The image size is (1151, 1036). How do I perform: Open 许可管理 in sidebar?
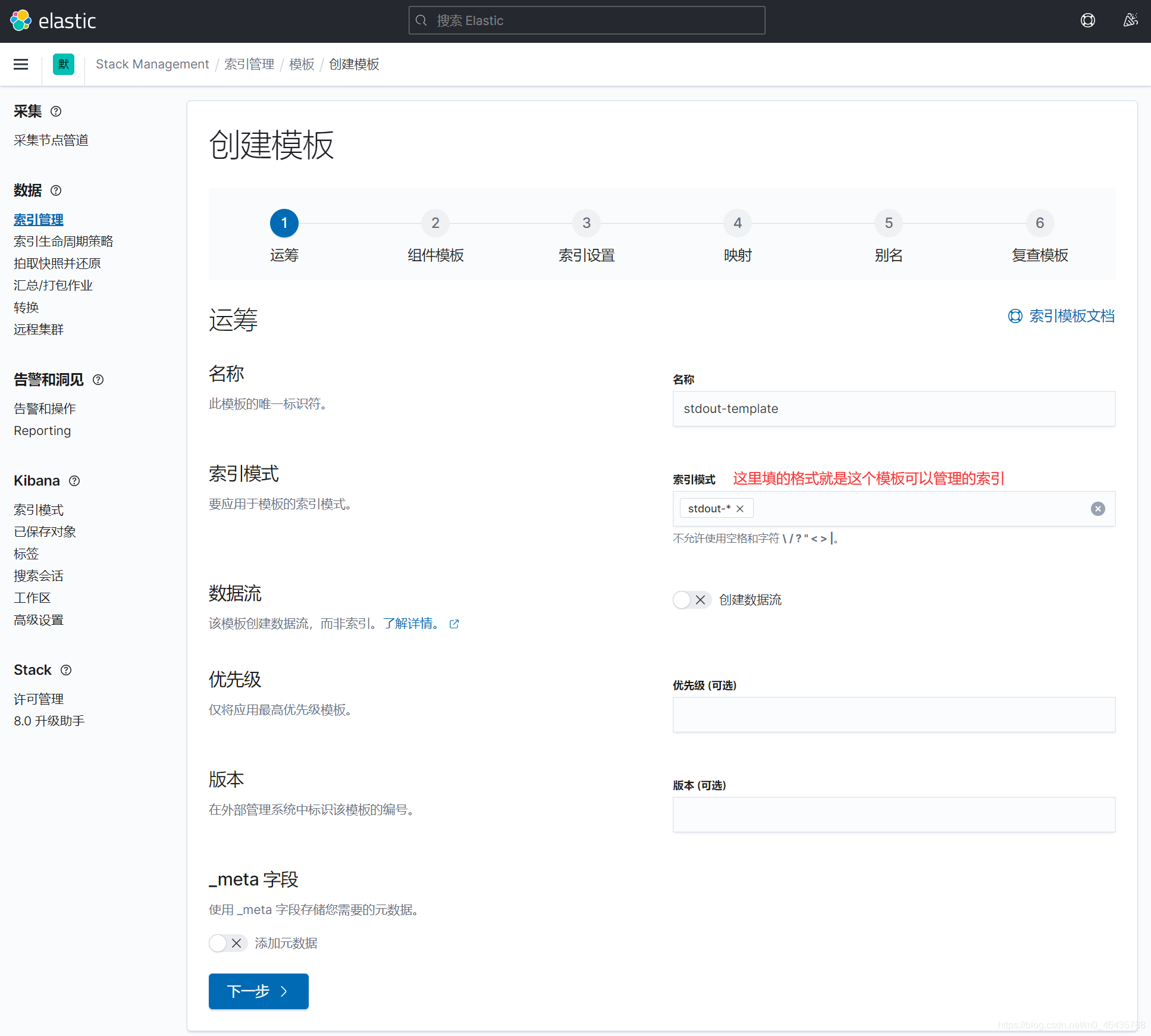tap(39, 699)
